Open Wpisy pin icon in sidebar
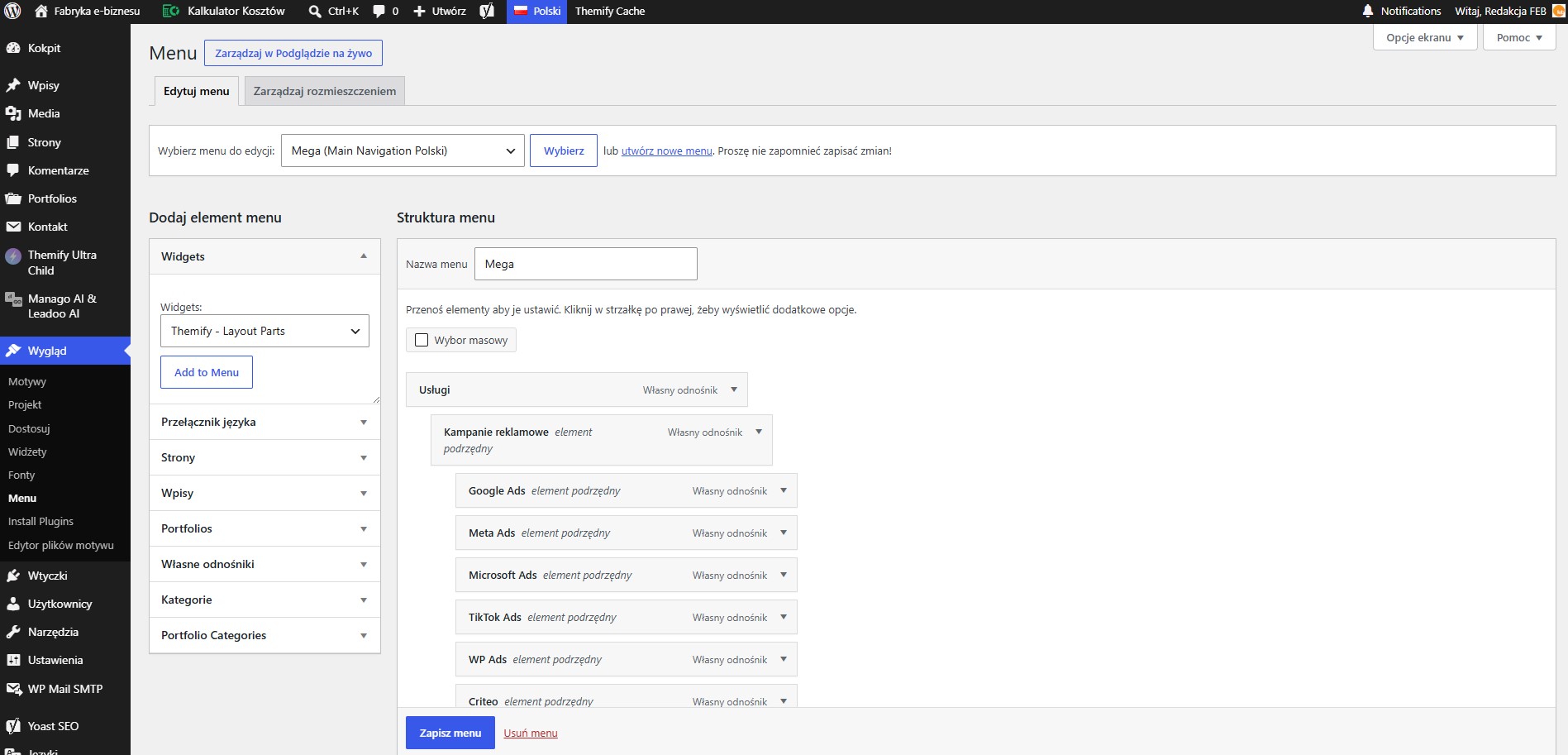Screen dimensions: 1568x755 [x=13, y=85]
